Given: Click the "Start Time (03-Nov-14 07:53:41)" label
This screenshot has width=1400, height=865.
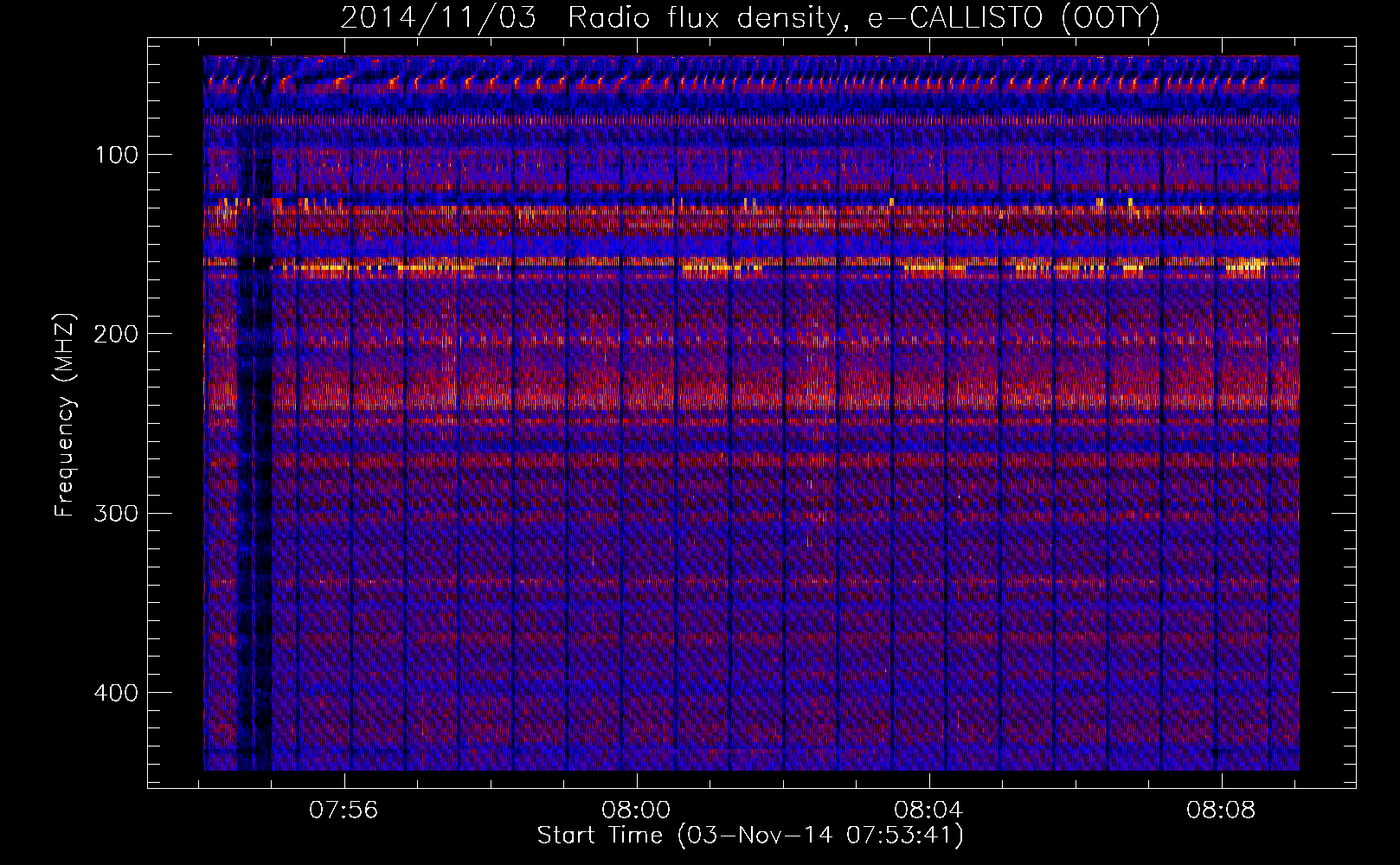Looking at the screenshot, I should tap(750, 836).
